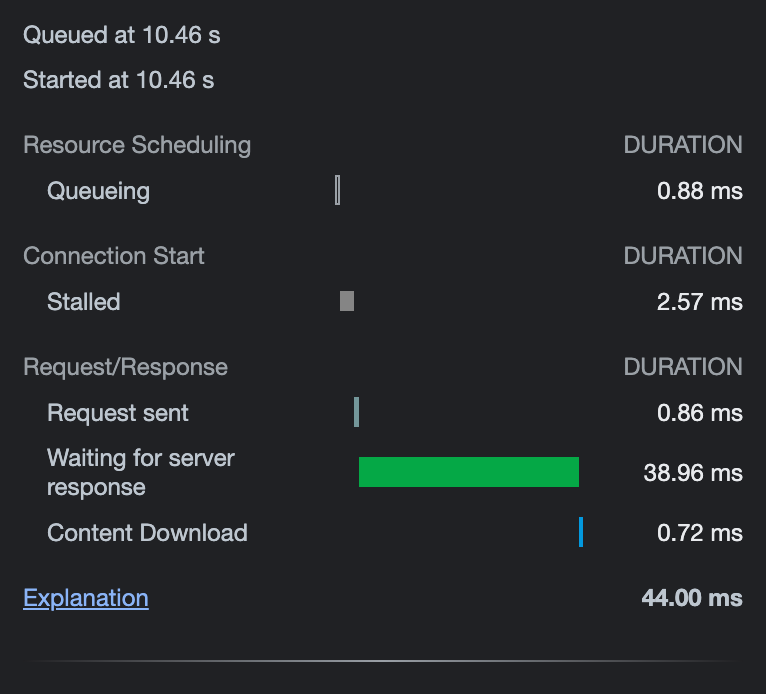Click the Queueing row label

(x=98, y=191)
